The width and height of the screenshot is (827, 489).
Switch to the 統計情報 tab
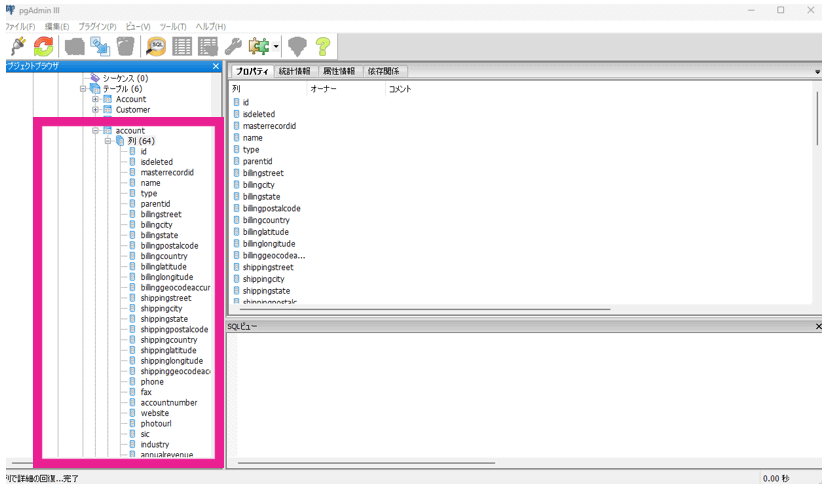[x=294, y=71]
